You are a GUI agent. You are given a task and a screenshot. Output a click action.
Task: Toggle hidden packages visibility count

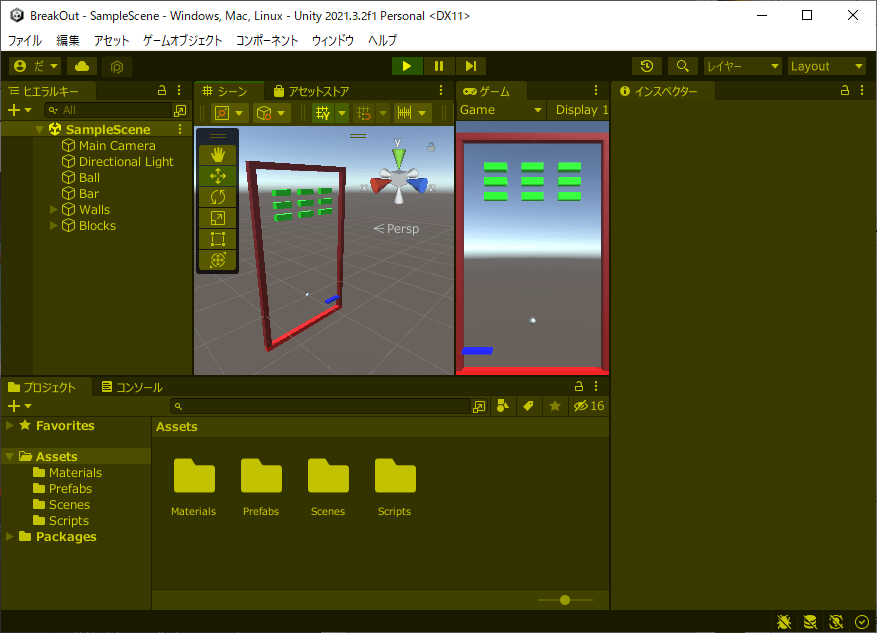coord(588,406)
